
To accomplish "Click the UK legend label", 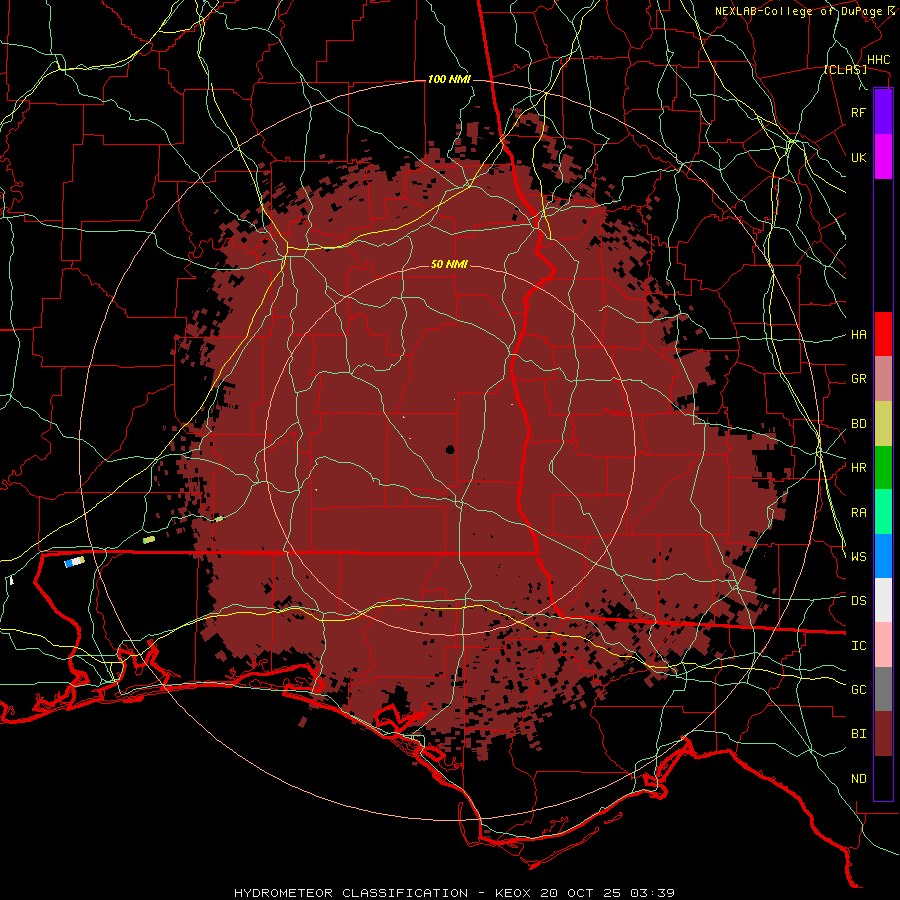I will (x=859, y=157).
